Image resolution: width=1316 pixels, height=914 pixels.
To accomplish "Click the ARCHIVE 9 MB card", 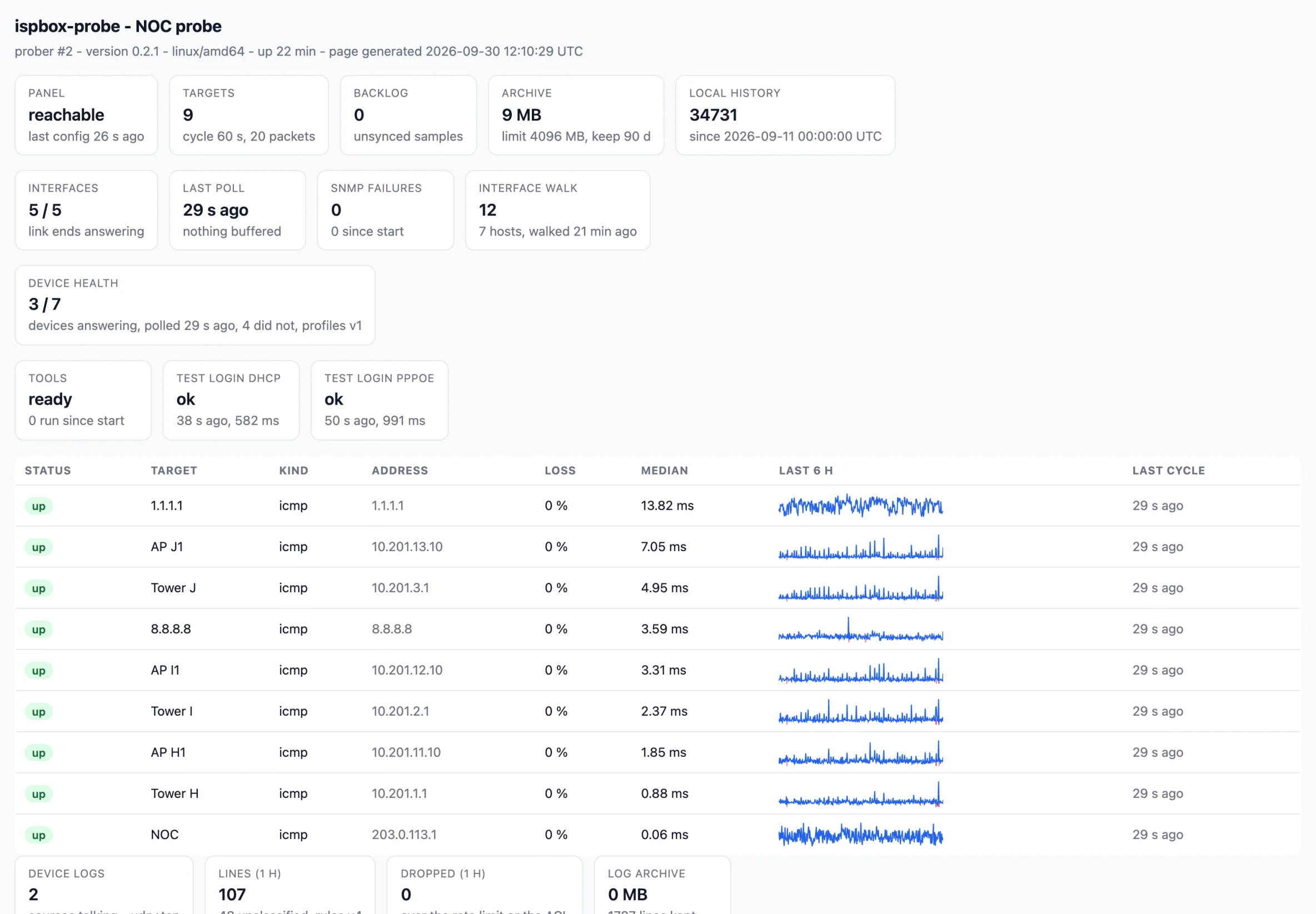I will (x=576, y=115).
